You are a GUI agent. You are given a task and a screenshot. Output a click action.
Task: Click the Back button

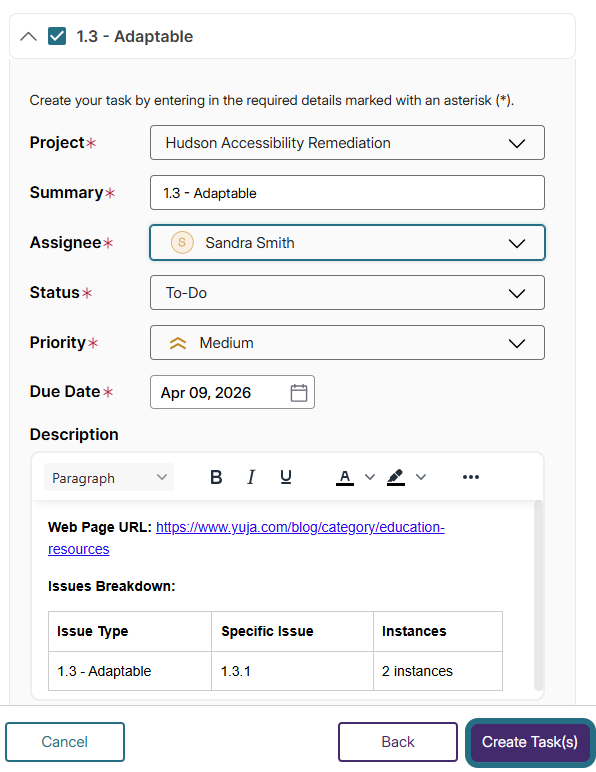pos(398,742)
